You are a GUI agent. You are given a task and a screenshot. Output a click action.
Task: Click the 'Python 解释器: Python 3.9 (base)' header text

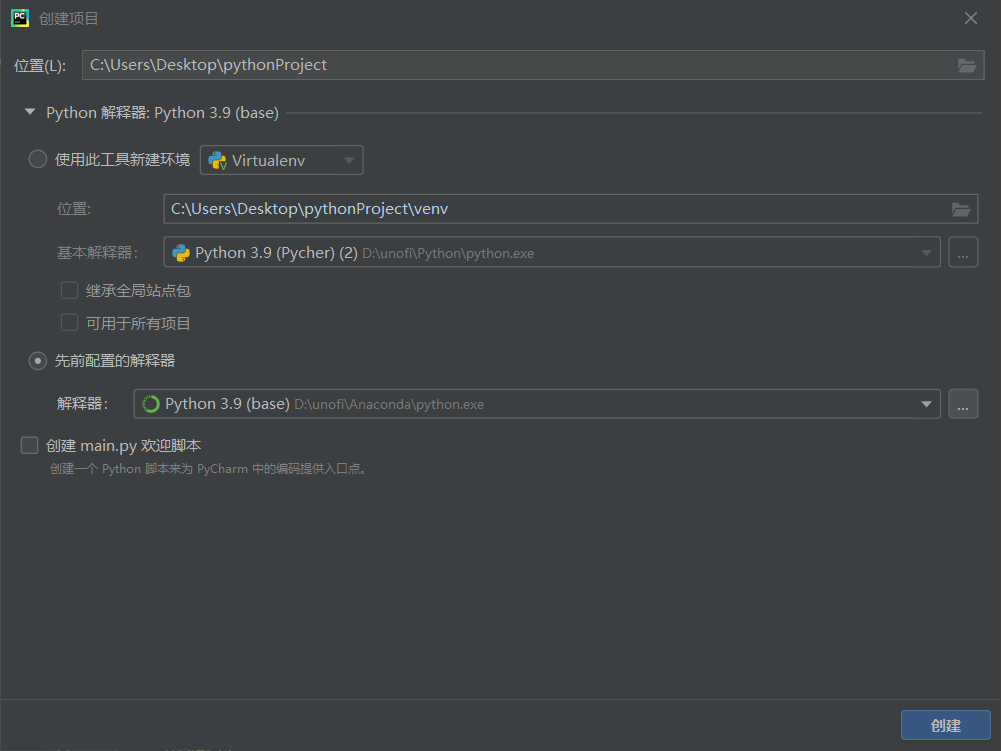(162, 112)
